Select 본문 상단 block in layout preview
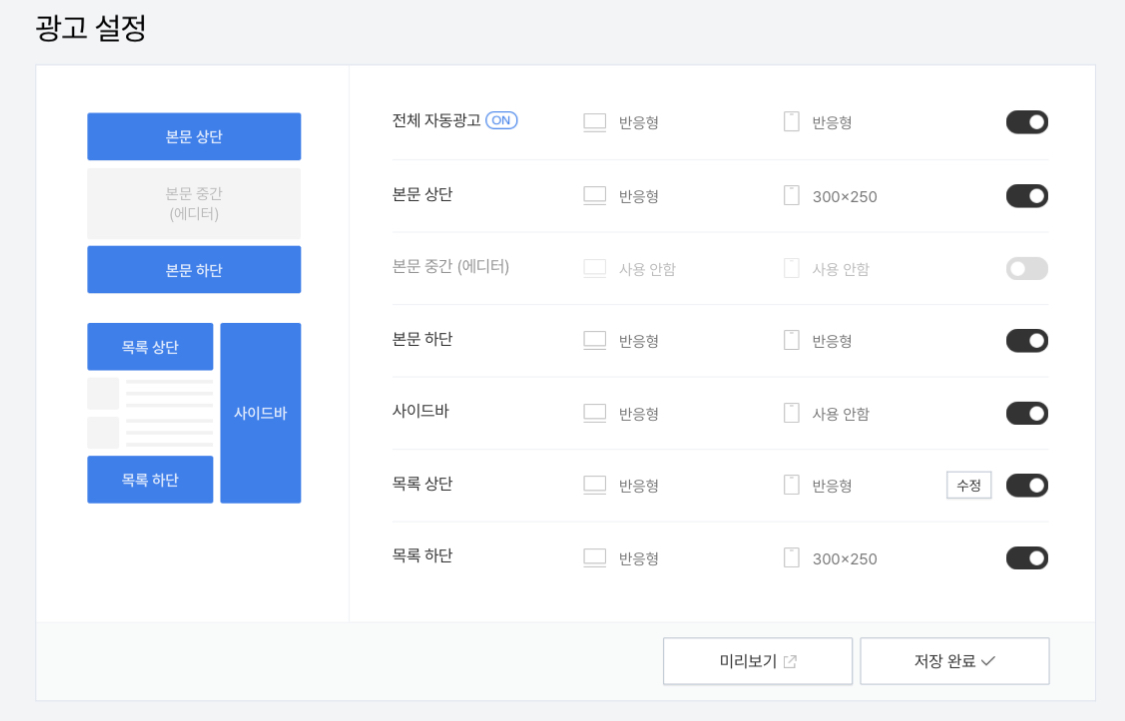Viewport: 1125px width, 721px height. [x=194, y=136]
